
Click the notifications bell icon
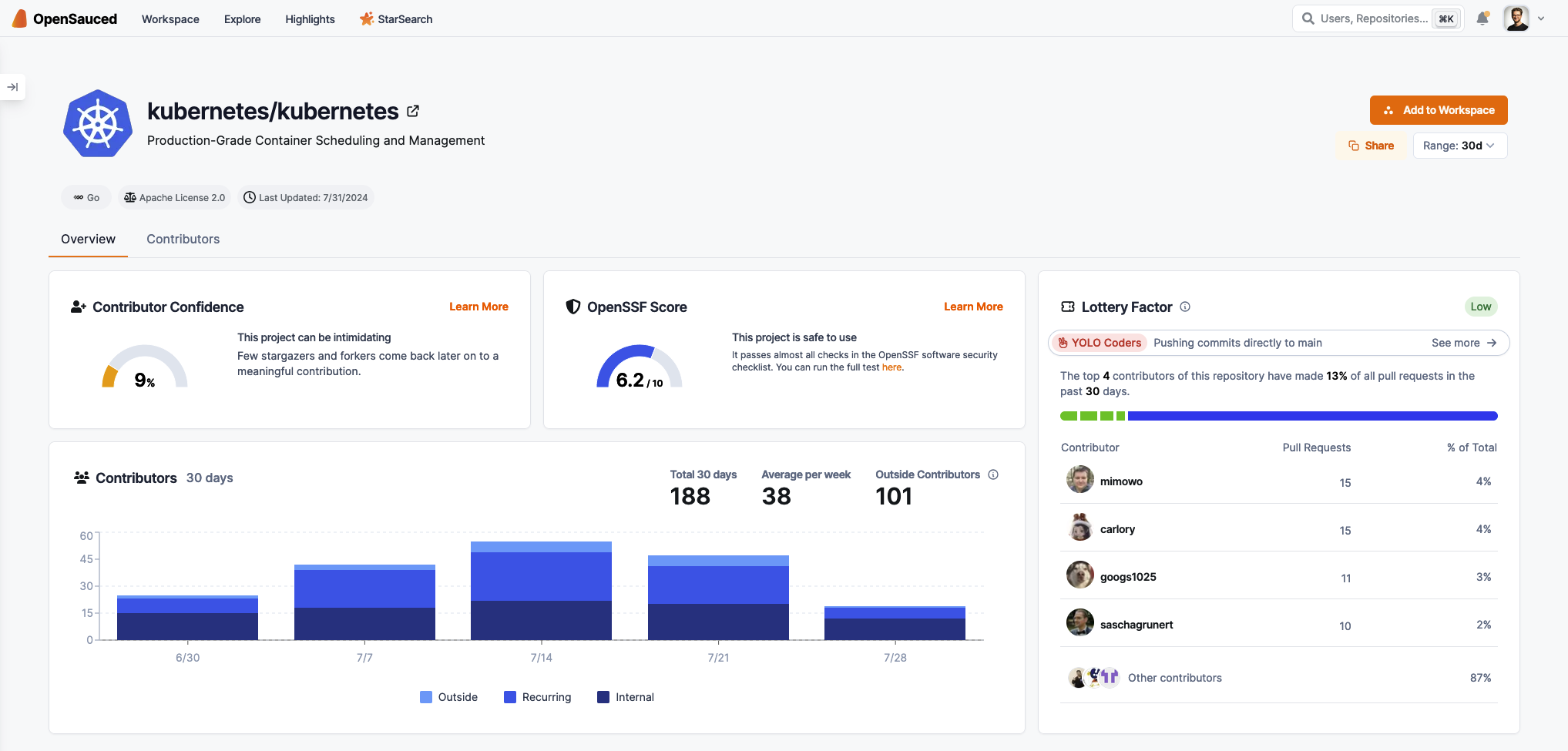[1482, 18]
